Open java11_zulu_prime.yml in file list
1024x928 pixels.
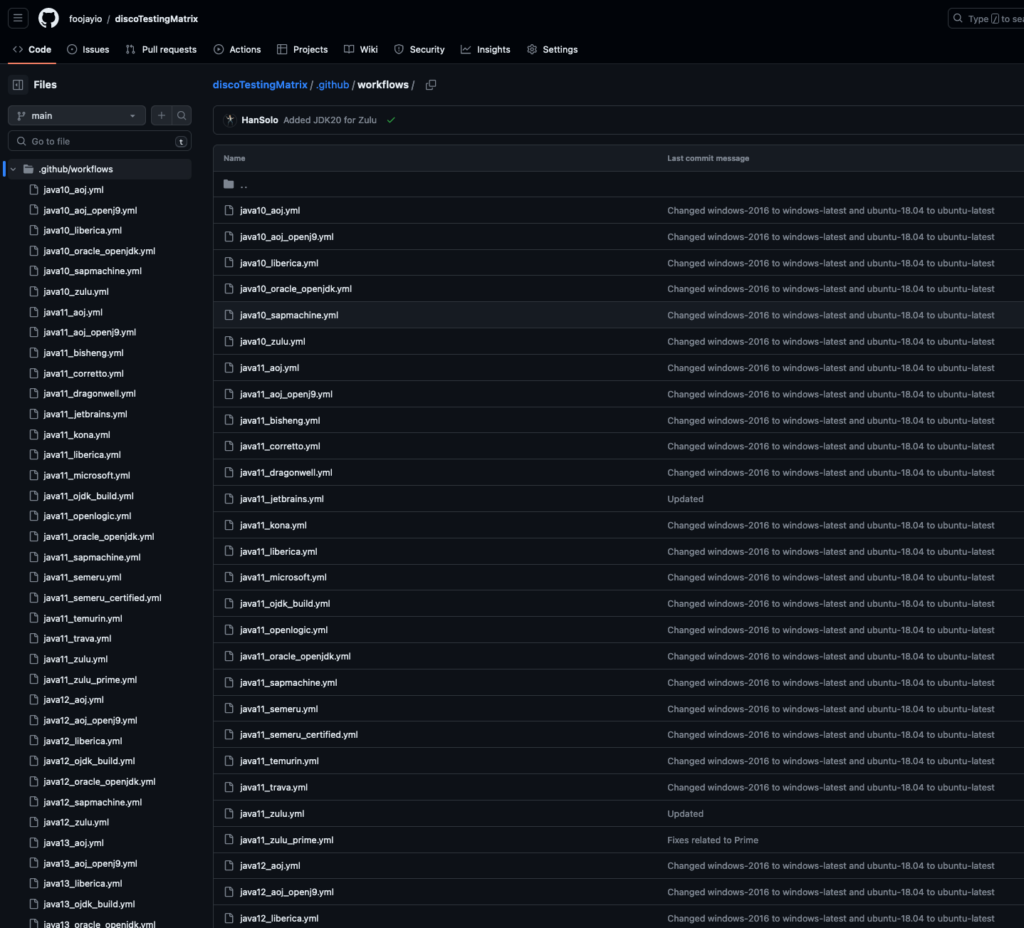click(x=287, y=840)
